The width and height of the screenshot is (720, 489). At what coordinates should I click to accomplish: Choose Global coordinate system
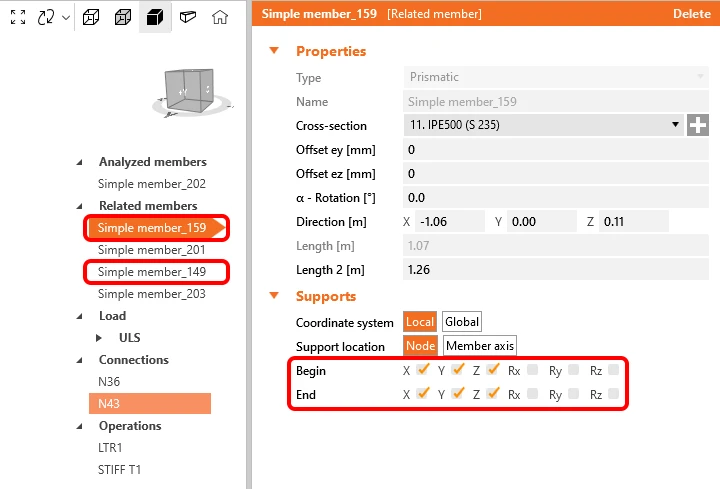pyautogui.click(x=462, y=322)
